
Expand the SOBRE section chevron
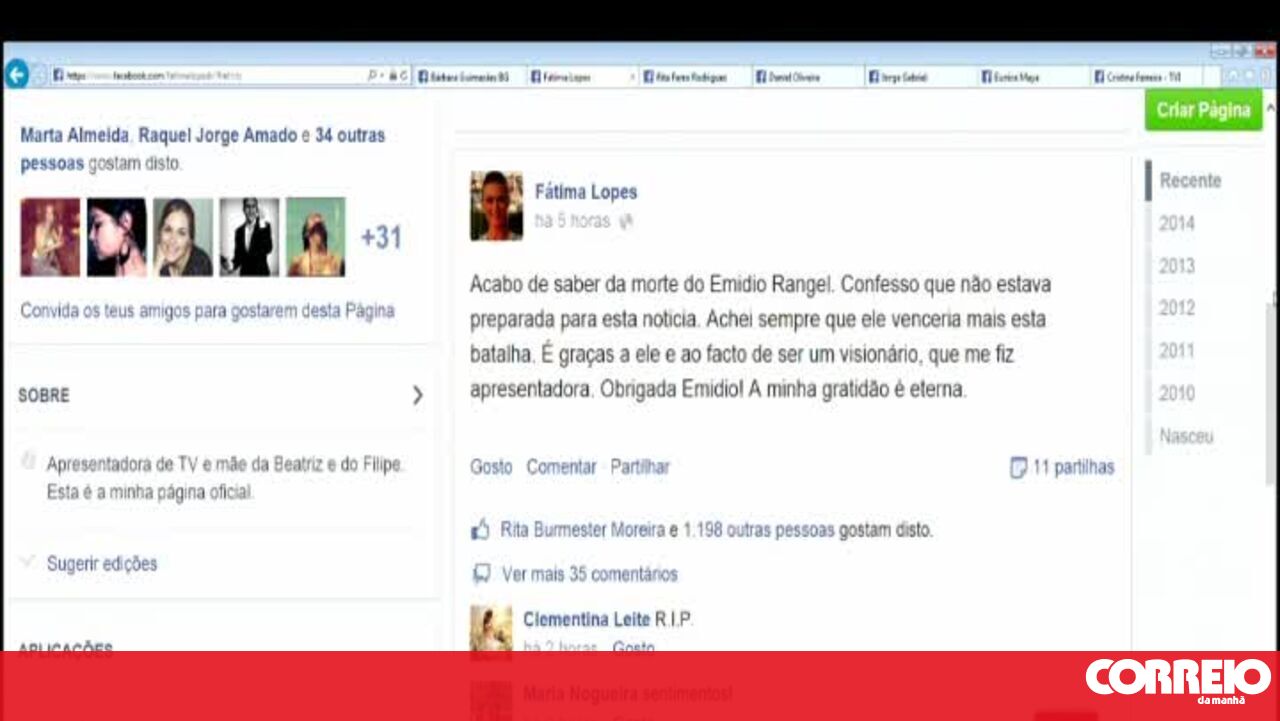pos(417,395)
